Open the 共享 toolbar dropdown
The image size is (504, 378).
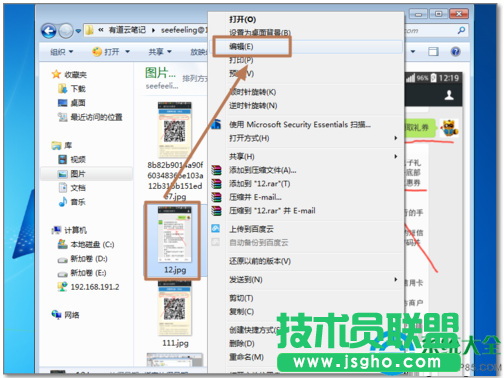tap(160, 52)
